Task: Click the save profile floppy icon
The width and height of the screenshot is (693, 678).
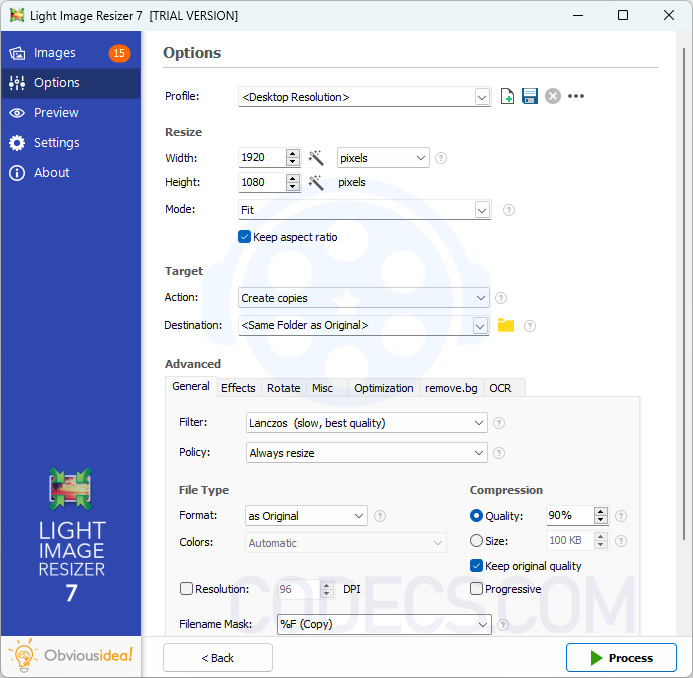Action: tap(529, 96)
